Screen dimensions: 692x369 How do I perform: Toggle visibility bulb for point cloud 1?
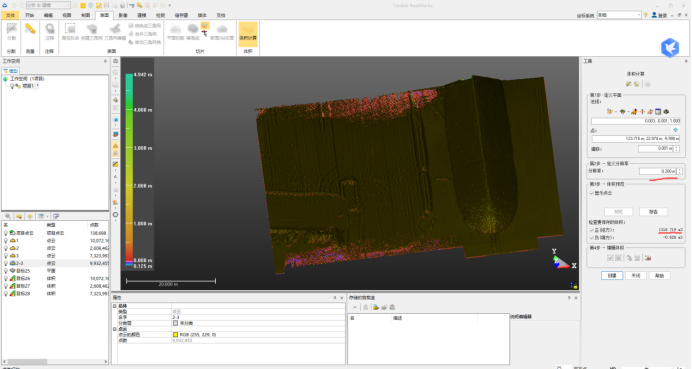[6, 241]
